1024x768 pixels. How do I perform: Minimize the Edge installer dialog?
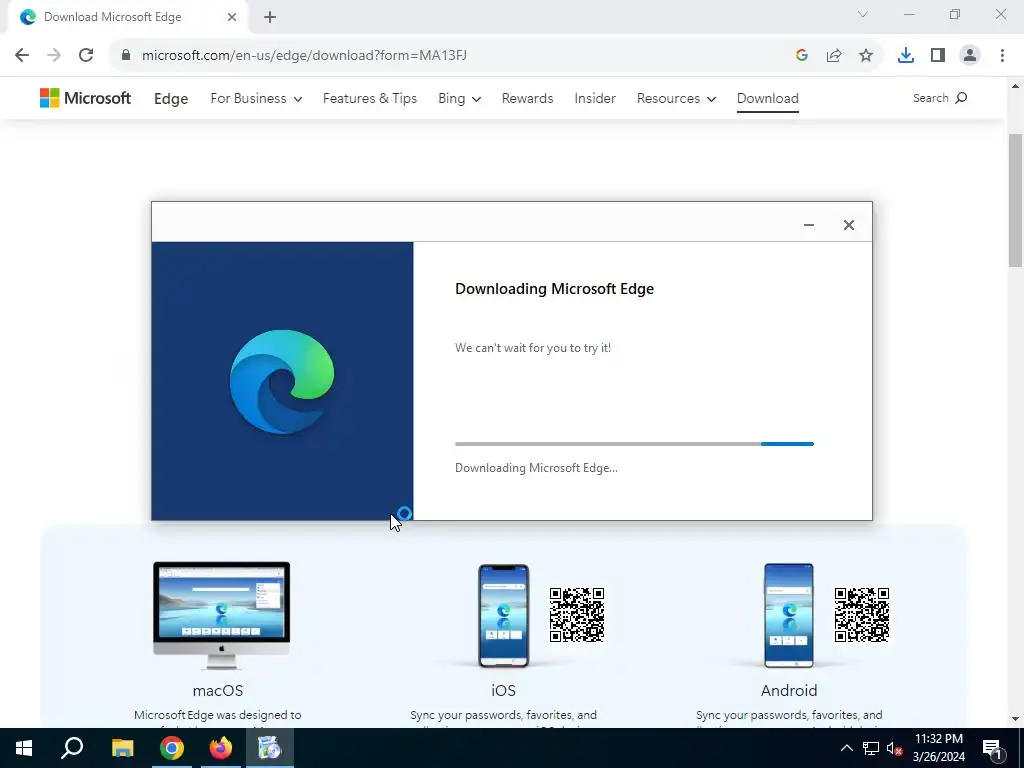click(808, 225)
